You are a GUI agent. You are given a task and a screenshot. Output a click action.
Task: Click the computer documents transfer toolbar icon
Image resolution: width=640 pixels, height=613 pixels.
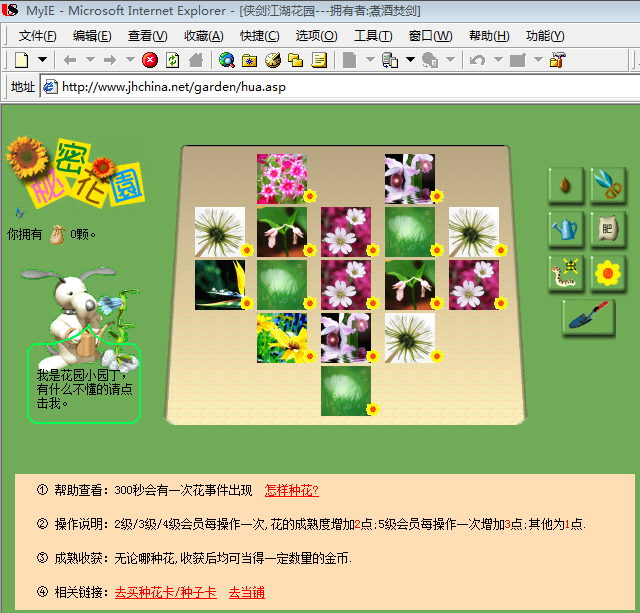pyautogui.click(x=390, y=60)
